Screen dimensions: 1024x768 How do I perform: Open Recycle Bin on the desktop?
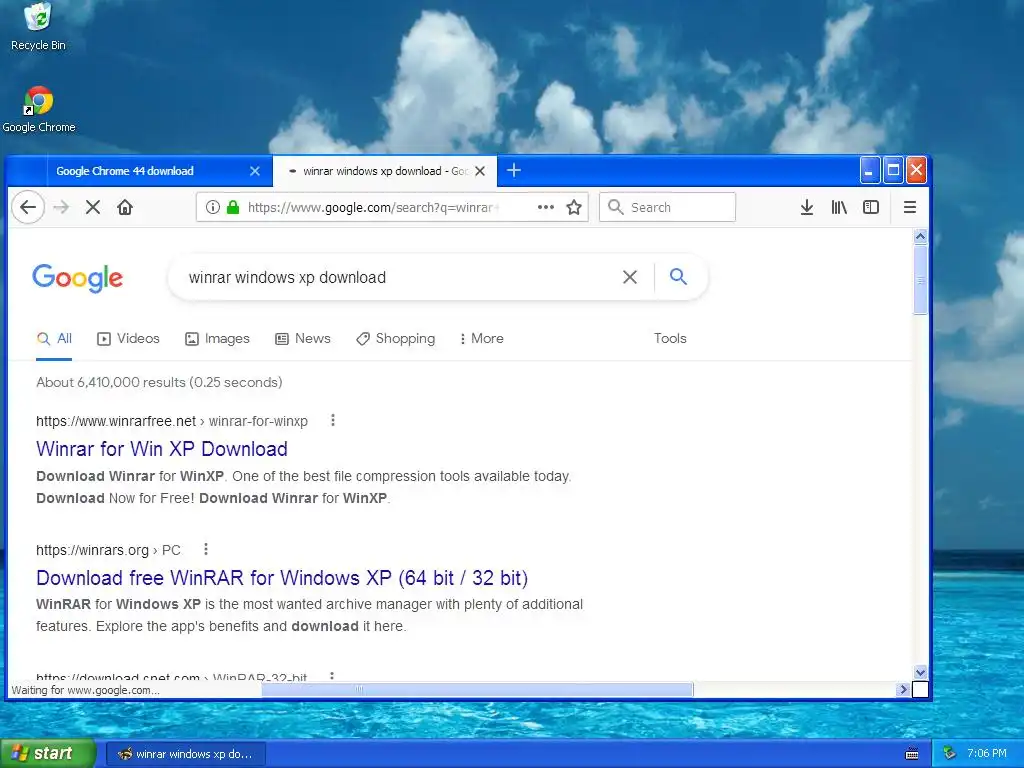coord(38,27)
